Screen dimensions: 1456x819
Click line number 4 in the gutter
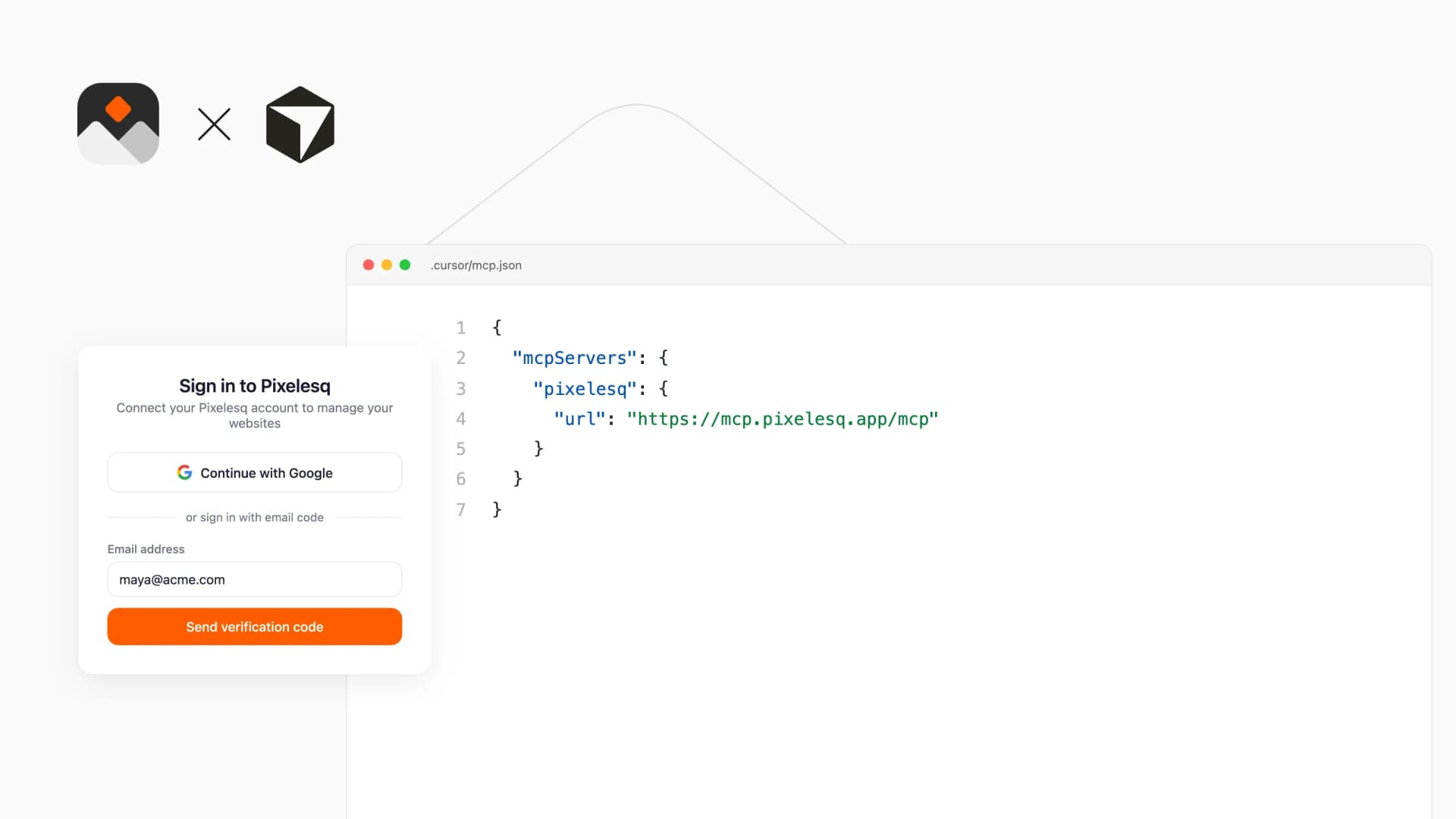coord(461,419)
